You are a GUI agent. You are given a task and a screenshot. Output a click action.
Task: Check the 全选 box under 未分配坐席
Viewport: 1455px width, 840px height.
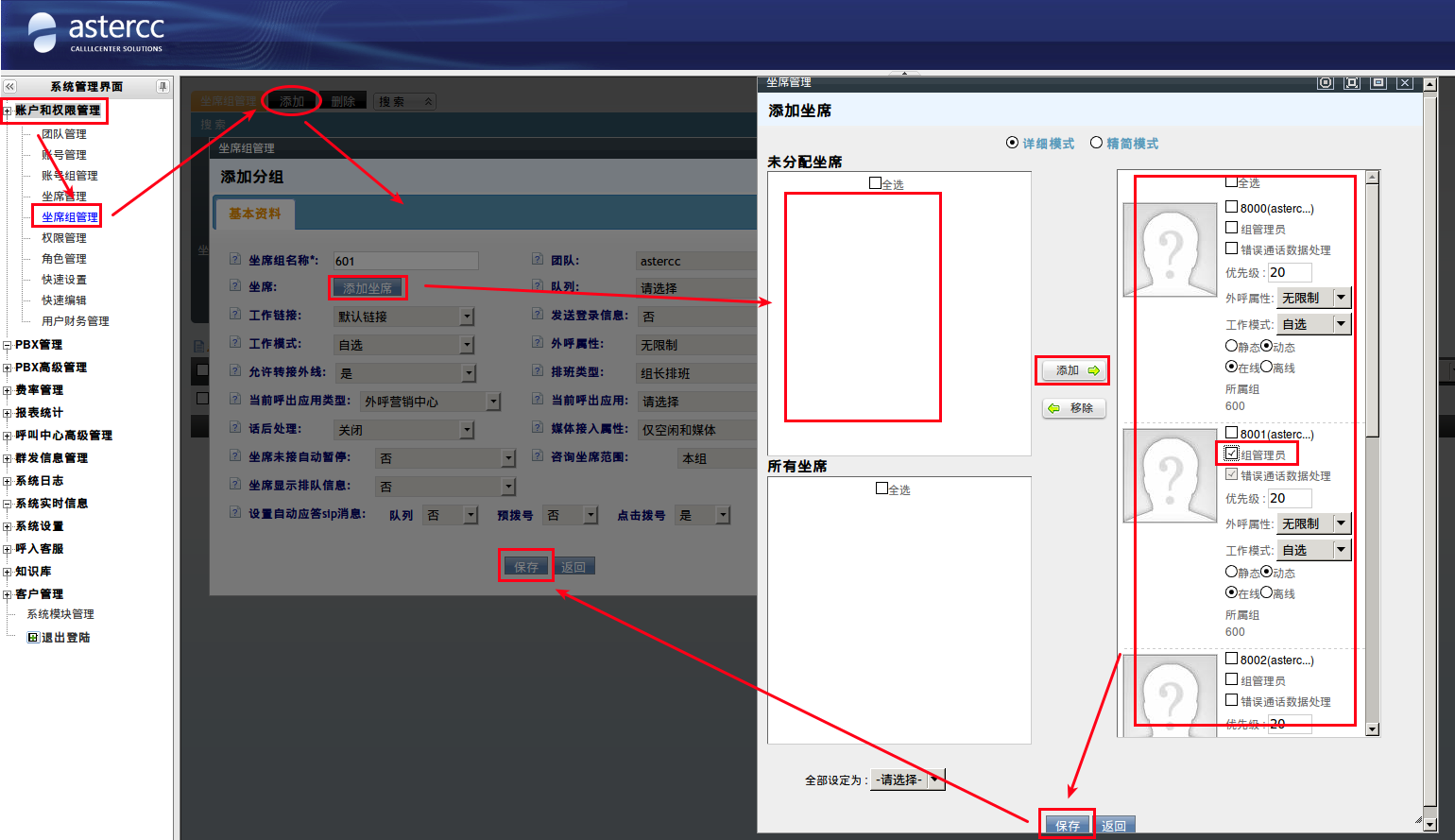(x=875, y=183)
